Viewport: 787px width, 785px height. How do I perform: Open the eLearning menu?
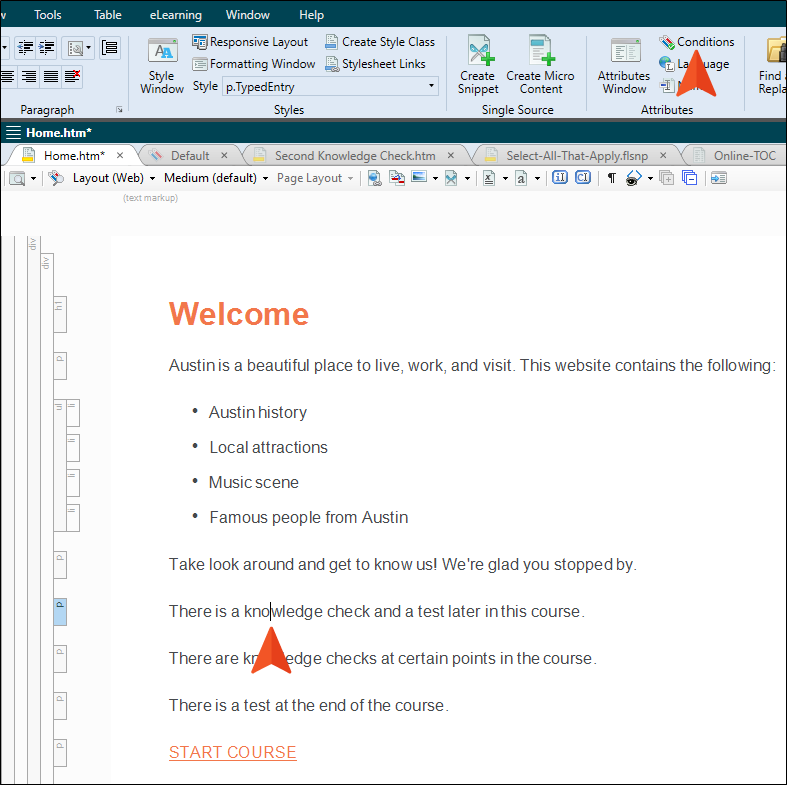click(x=175, y=15)
